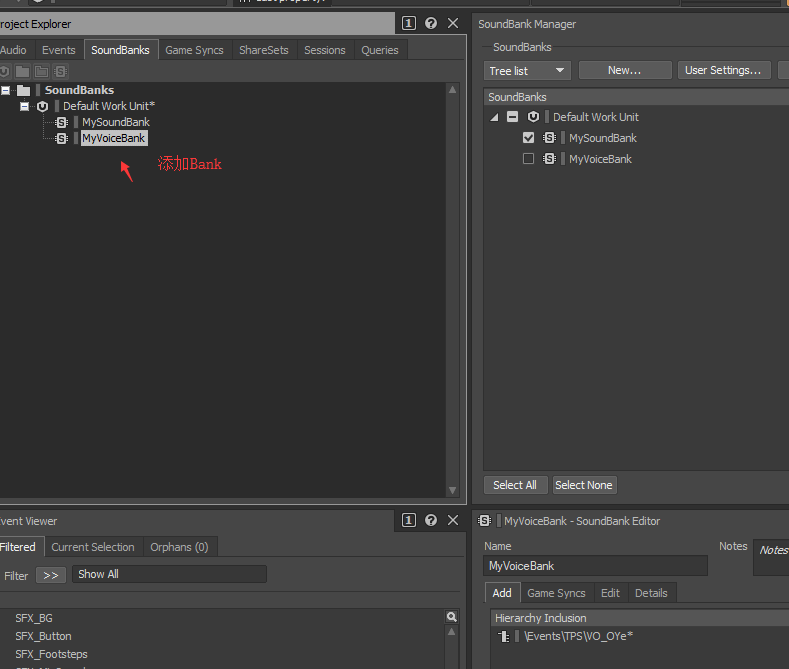Switch to Game Syncs tab in Project Explorer

[x=194, y=50]
